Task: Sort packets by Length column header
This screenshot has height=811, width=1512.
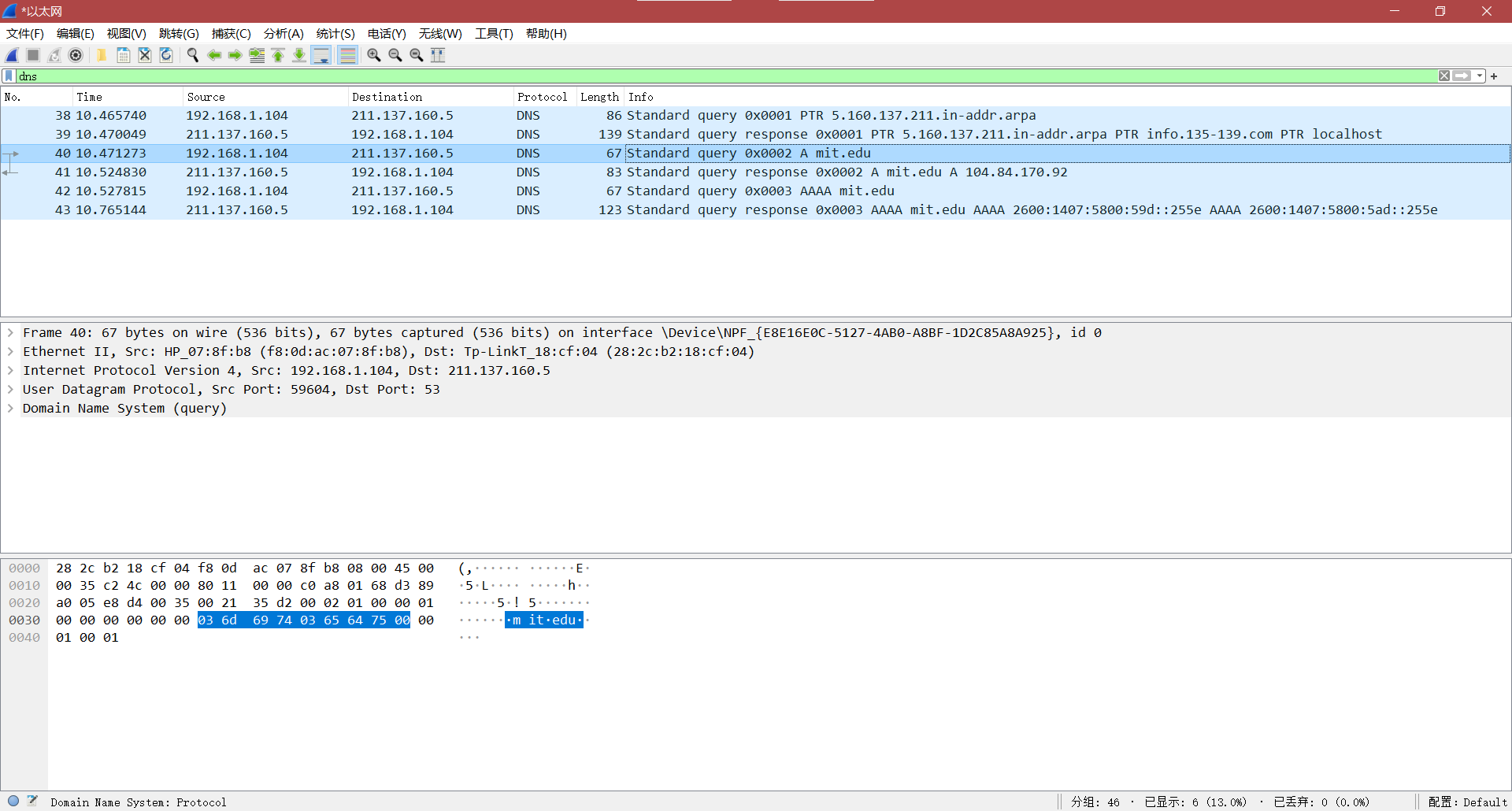Action: click(600, 97)
